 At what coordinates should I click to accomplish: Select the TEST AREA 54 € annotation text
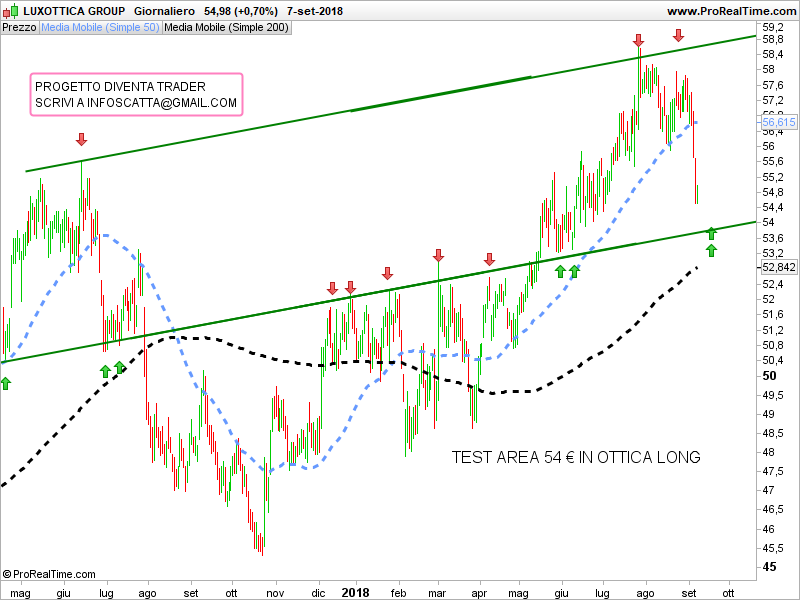[x=576, y=457]
